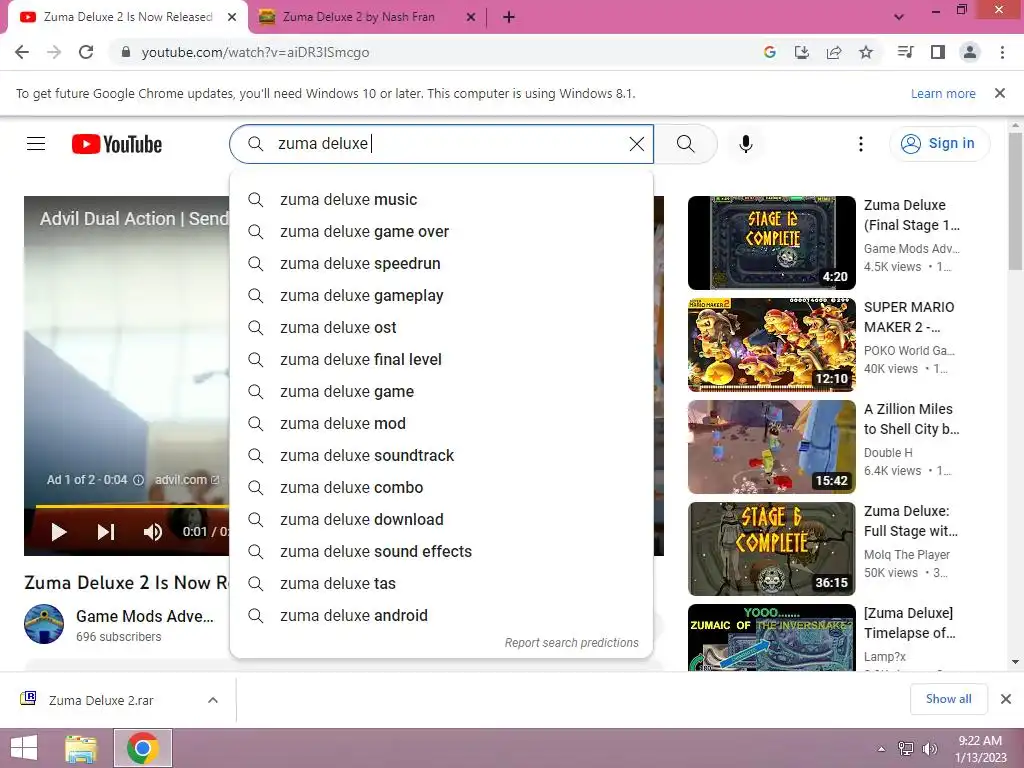1024x768 pixels.
Task: Skip to next video with the next button
Action: click(106, 532)
